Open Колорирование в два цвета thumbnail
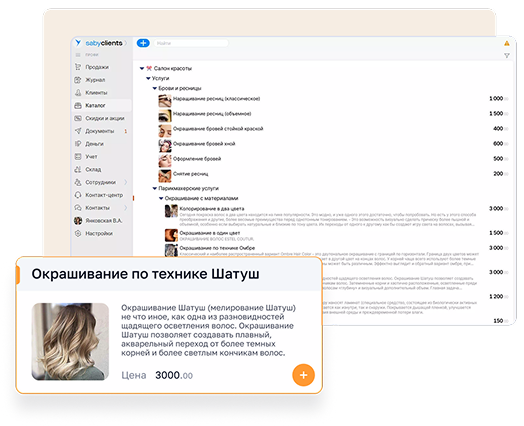524x426 pixels. pyautogui.click(x=171, y=211)
